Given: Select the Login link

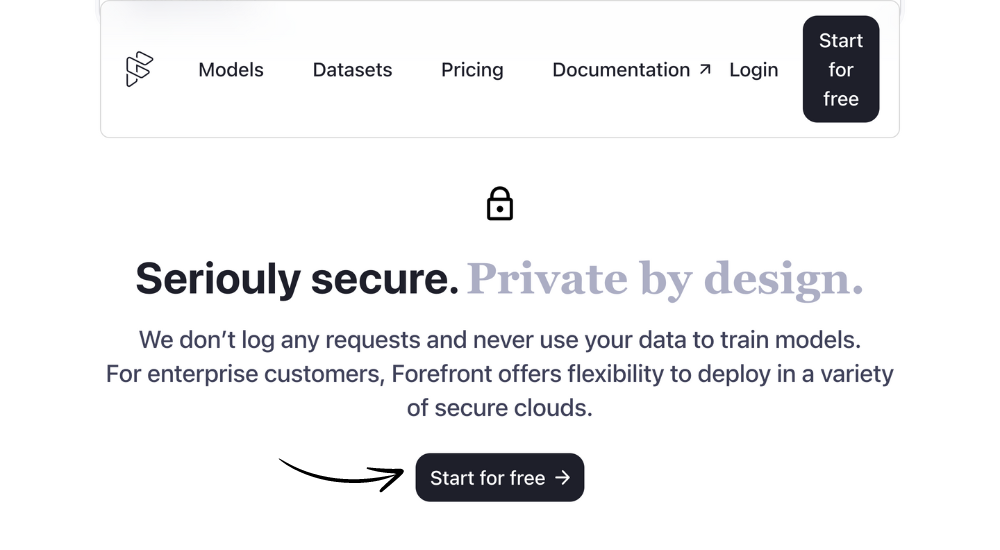Looking at the screenshot, I should (754, 70).
